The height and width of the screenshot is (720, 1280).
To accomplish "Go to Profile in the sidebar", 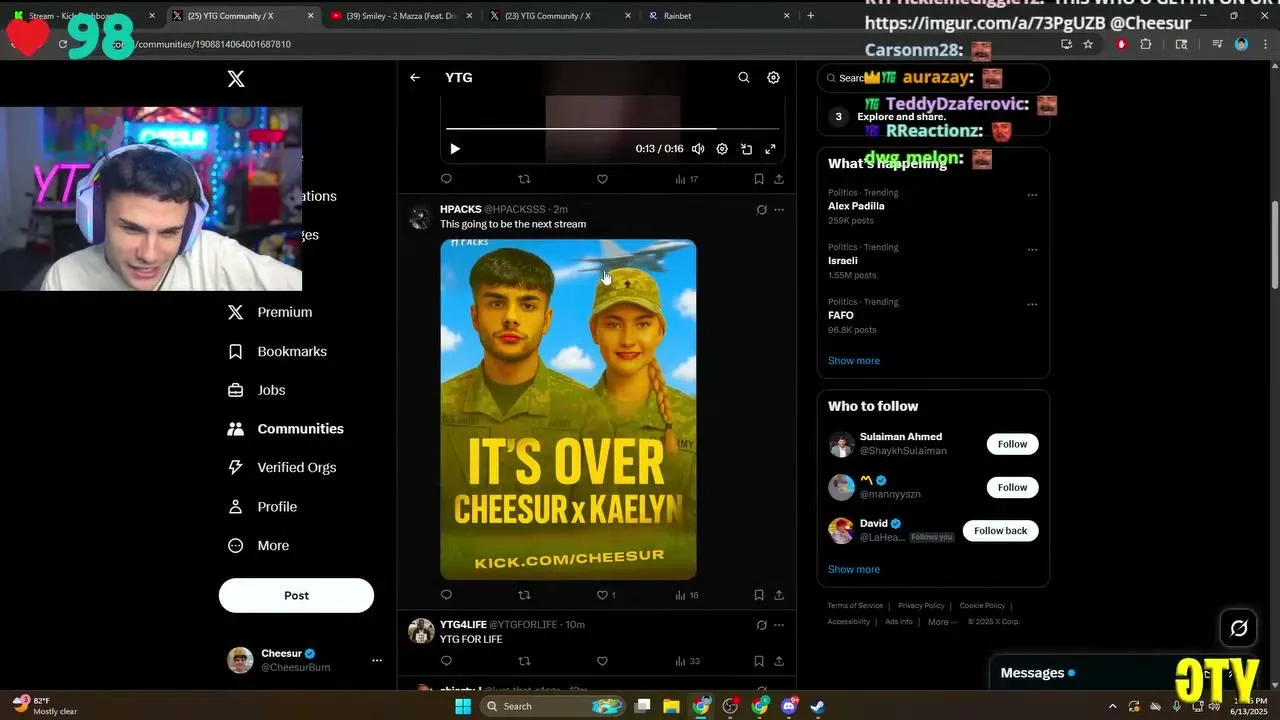I will pyautogui.click(x=262, y=507).
